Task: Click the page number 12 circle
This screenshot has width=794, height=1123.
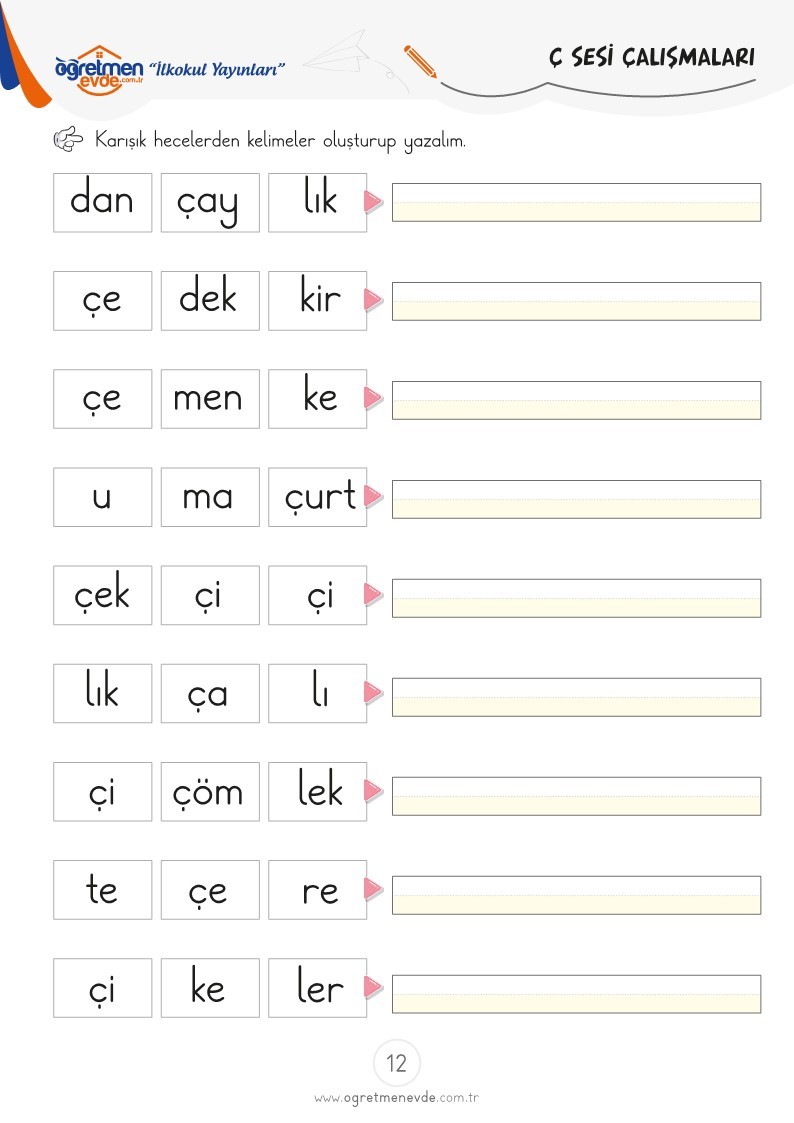Action: [x=397, y=1063]
